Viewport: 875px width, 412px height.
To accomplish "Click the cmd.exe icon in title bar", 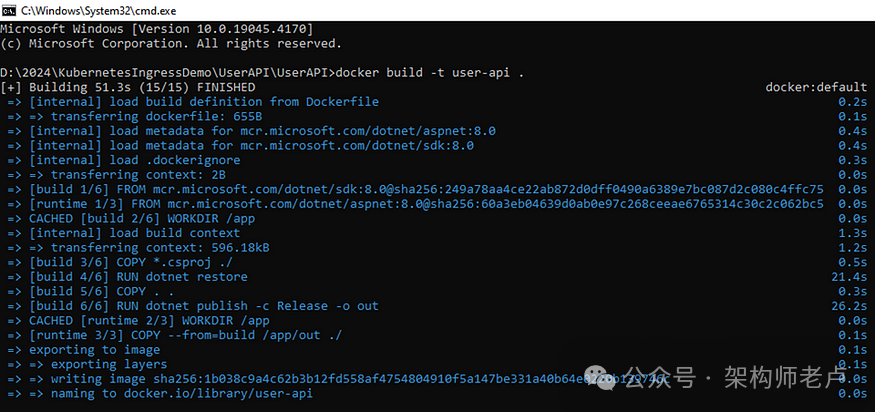I will pos(9,10).
